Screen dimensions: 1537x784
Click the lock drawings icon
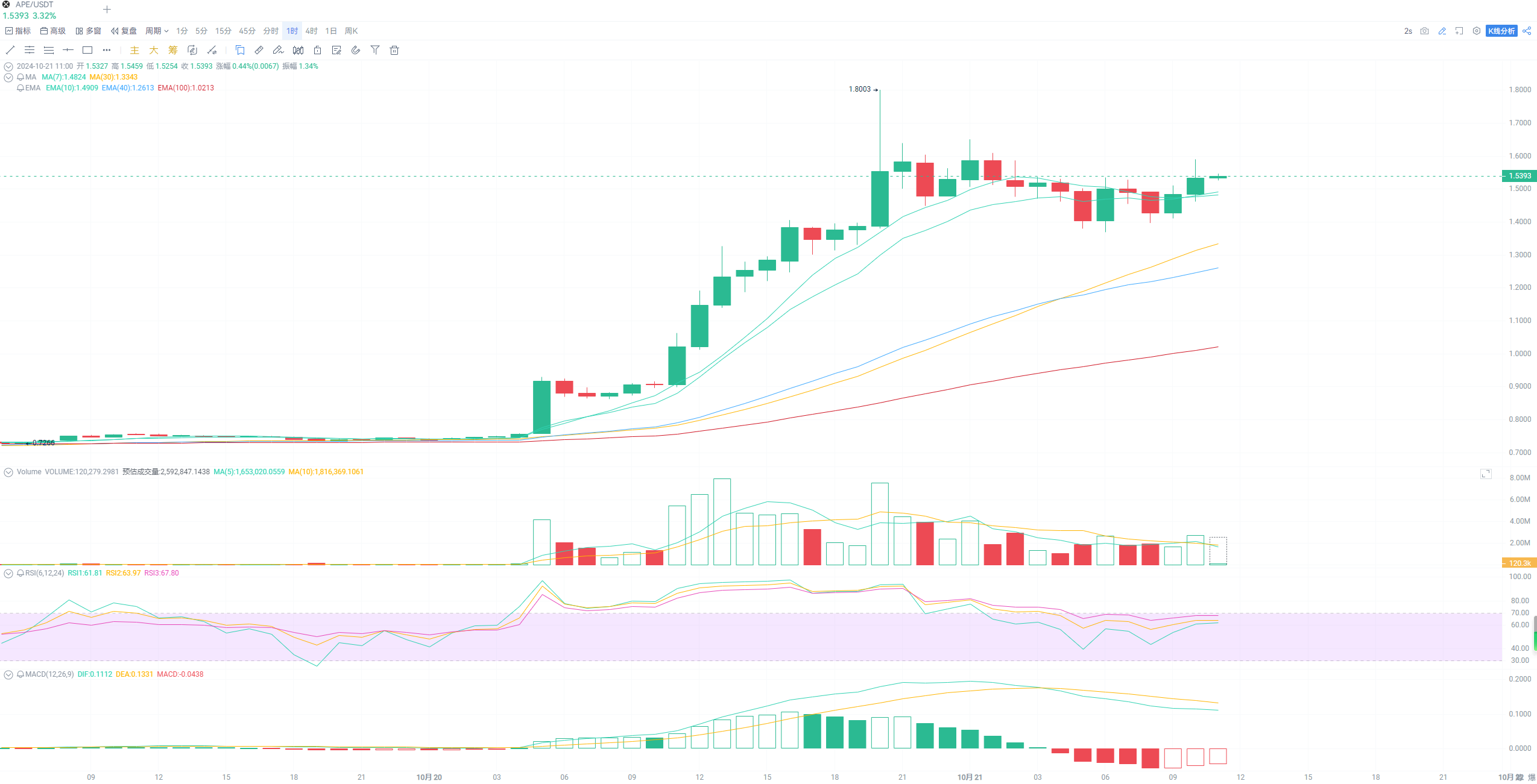(x=317, y=50)
